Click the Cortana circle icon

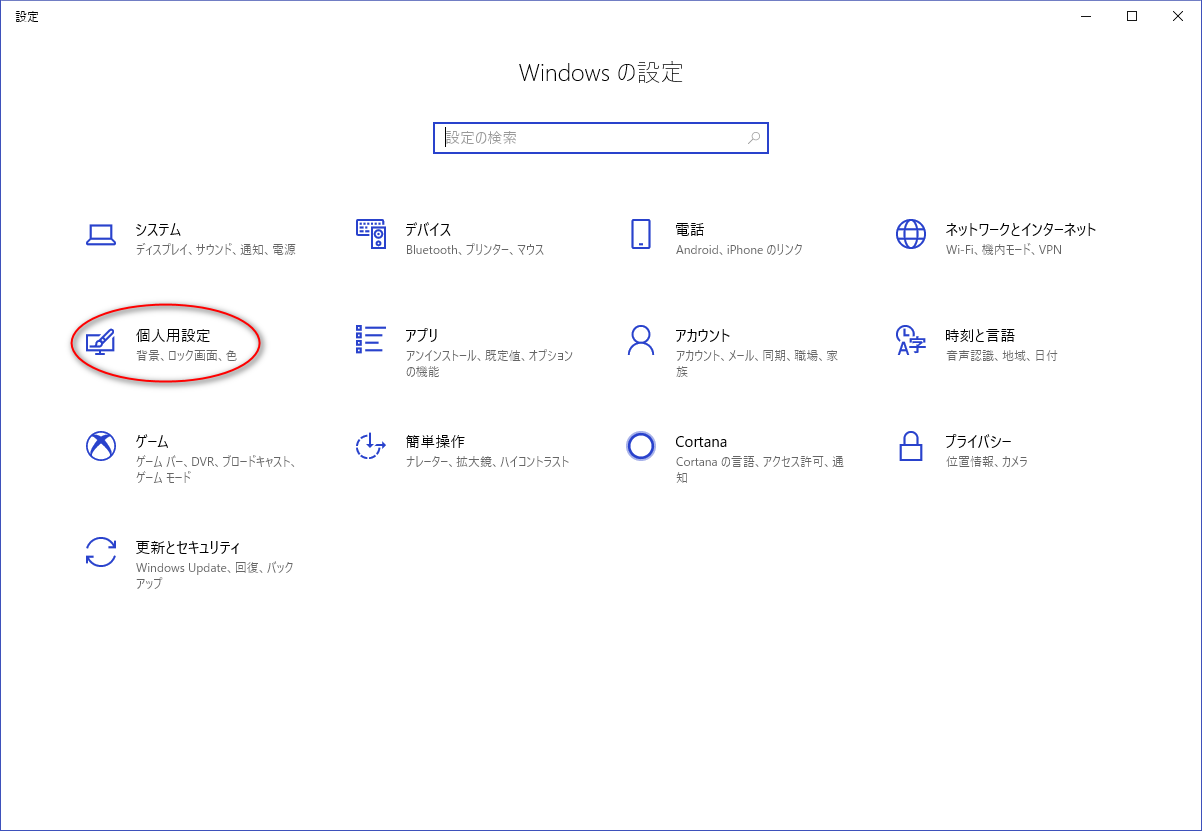pos(641,446)
